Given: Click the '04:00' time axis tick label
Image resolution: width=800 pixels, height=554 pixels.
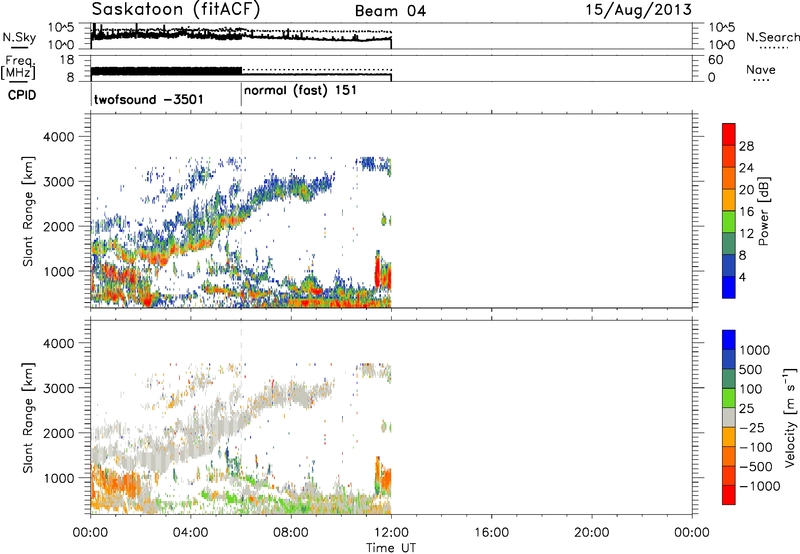Looking at the screenshot, I should 191,533.
